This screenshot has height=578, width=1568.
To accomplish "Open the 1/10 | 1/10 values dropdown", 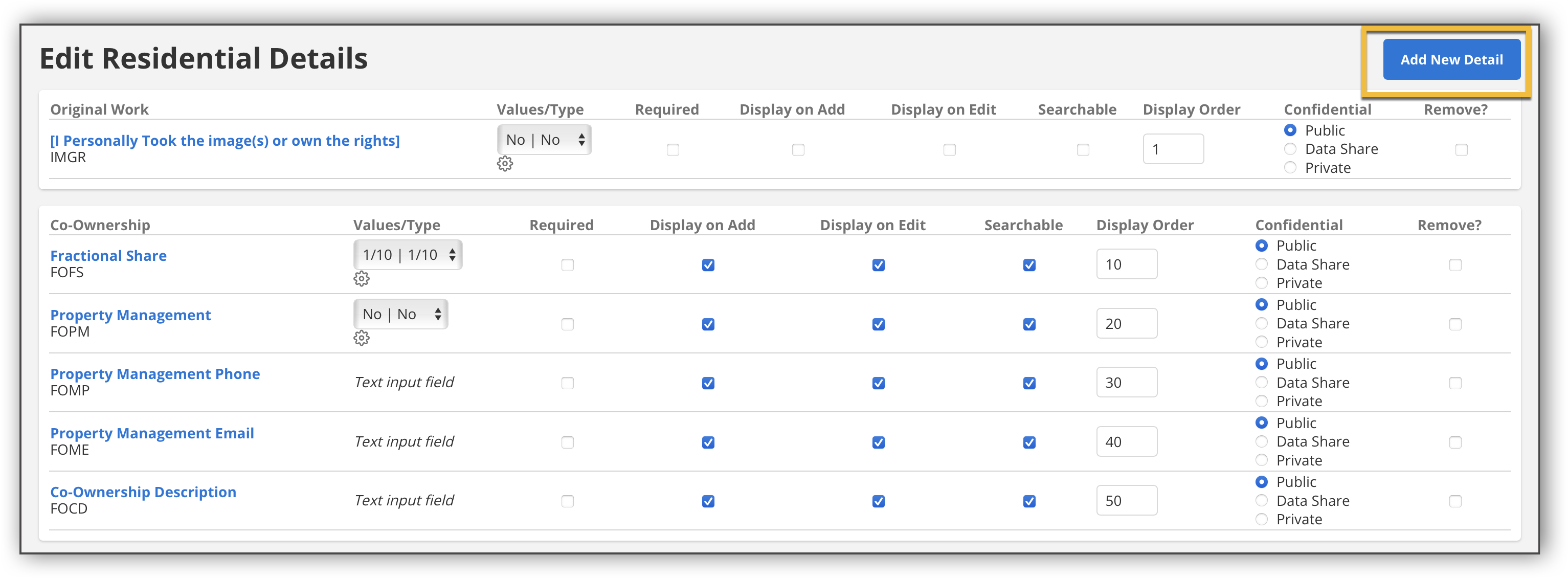I will pos(408,255).
